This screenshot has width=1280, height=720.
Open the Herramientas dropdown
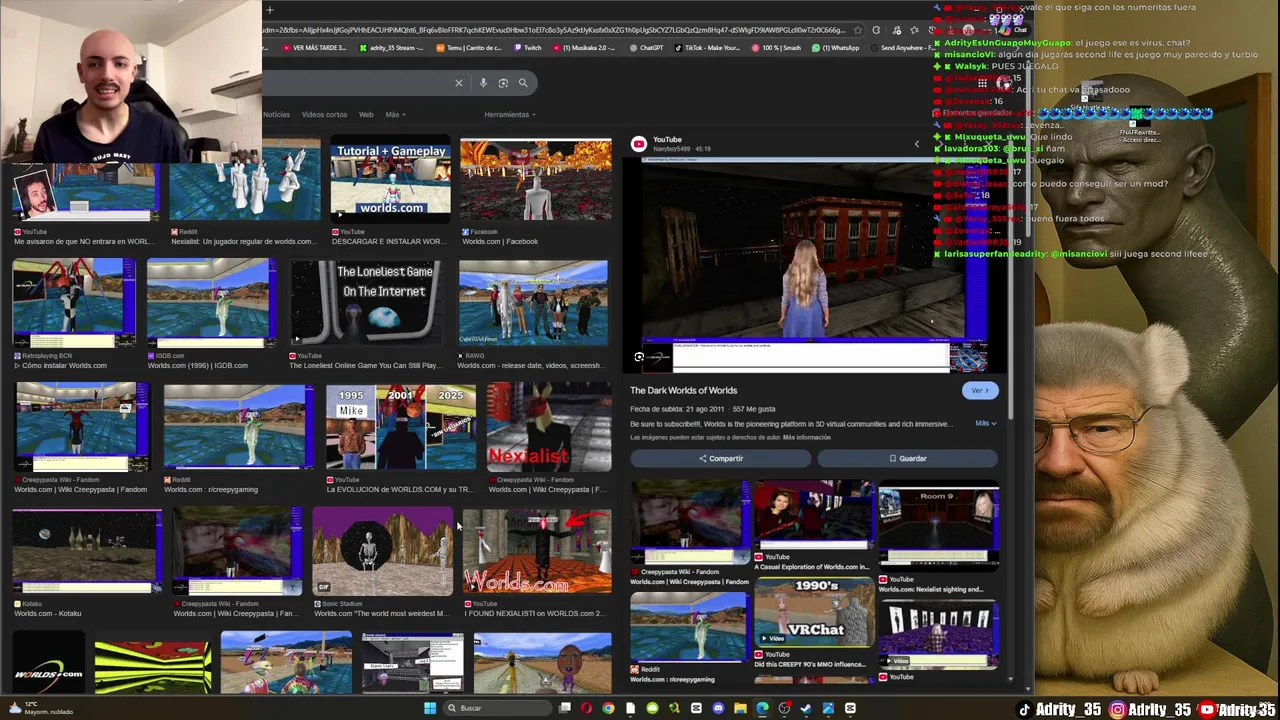tap(510, 115)
